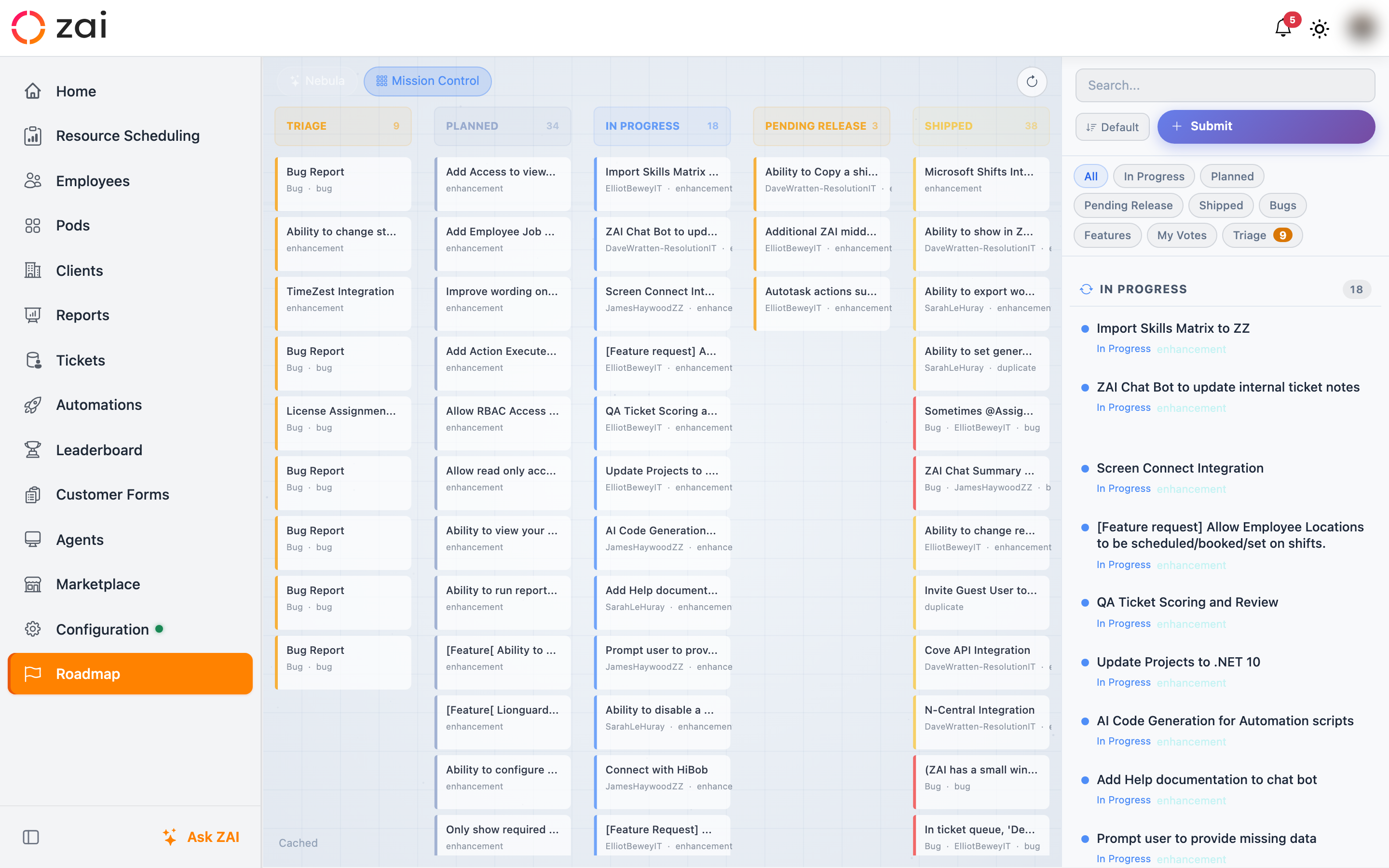Open the Default sort dropdown
The image size is (1389, 868).
tap(1112, 127)
